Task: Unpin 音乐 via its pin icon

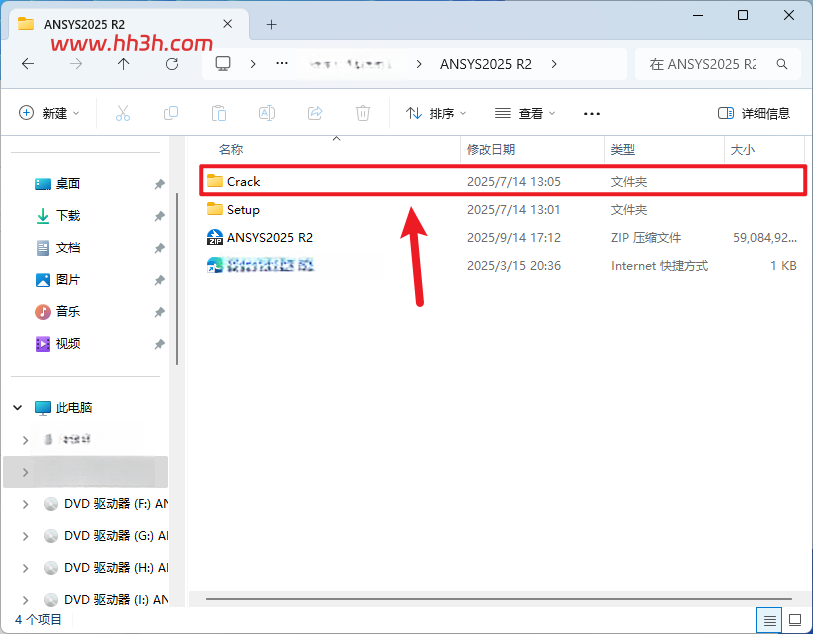Action: tap(160, 312)
